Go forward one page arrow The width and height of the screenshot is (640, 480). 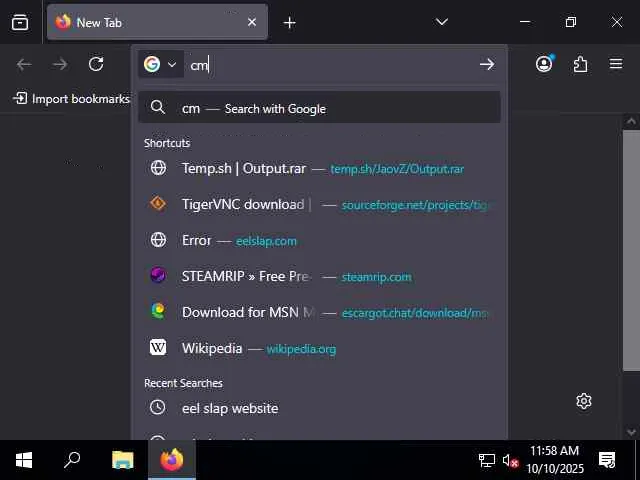pyautogui.click(x=60, y=64)
